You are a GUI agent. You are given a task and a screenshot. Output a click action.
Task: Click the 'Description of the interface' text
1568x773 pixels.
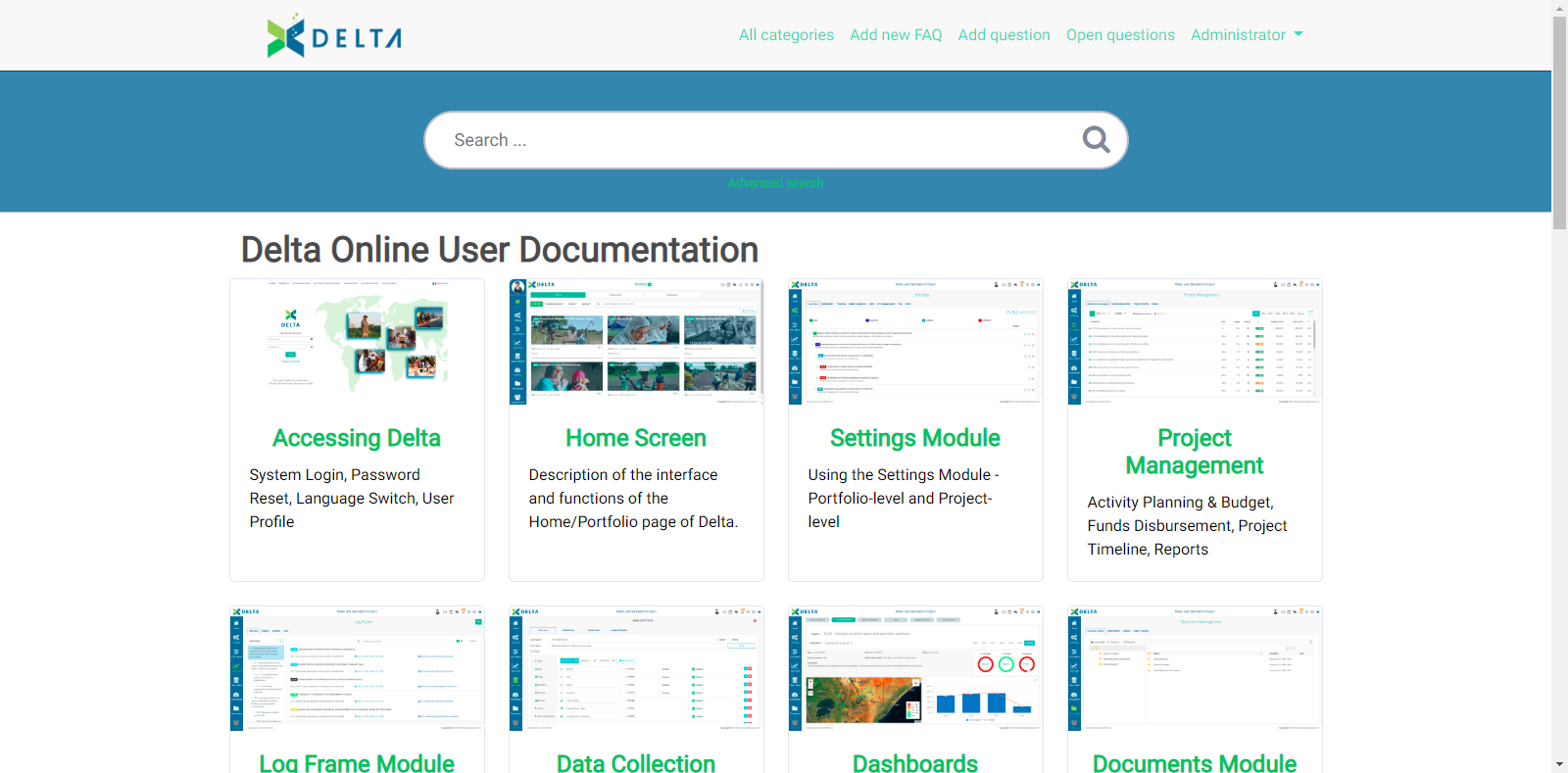[x=633, y=498]
